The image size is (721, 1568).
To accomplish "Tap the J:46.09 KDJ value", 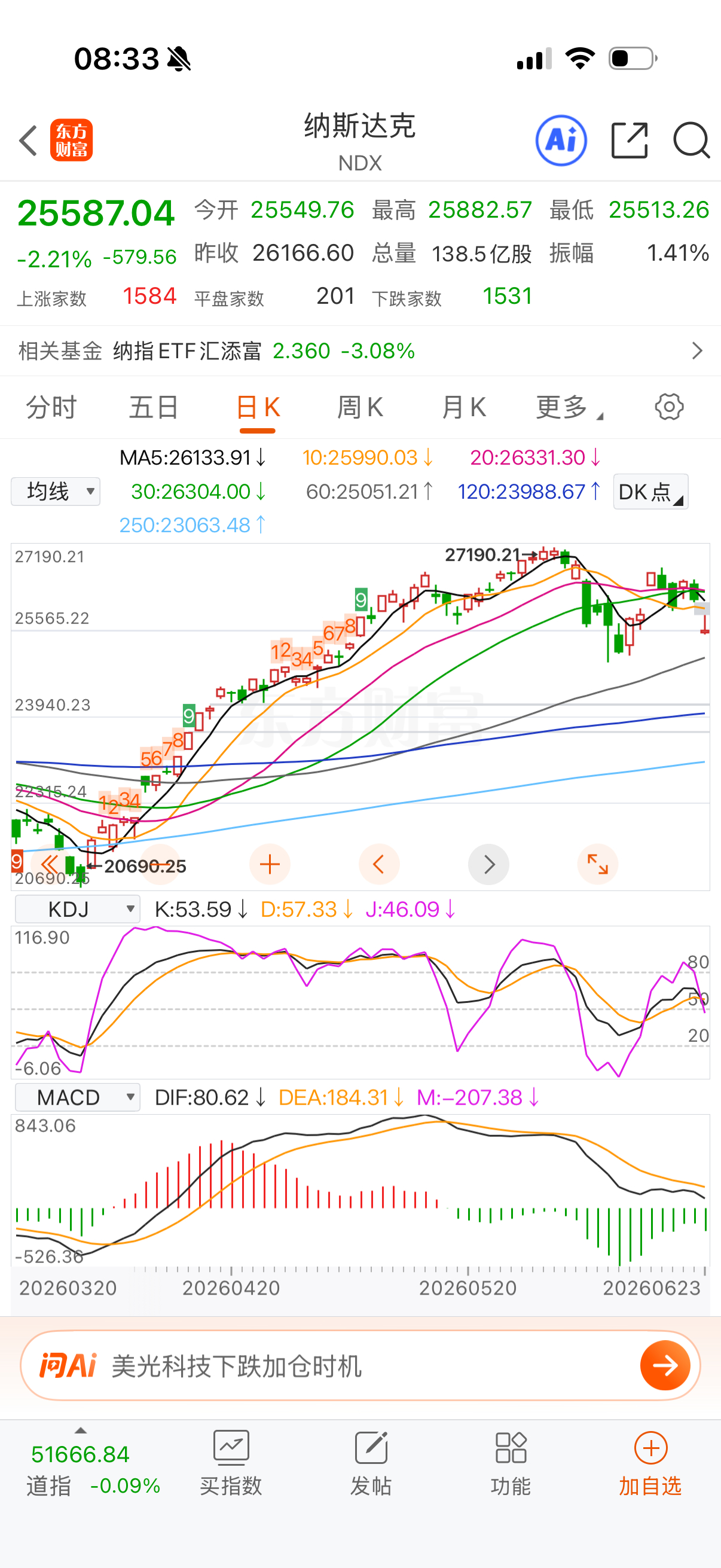I will pyautogui.click(x=410, y=909).
